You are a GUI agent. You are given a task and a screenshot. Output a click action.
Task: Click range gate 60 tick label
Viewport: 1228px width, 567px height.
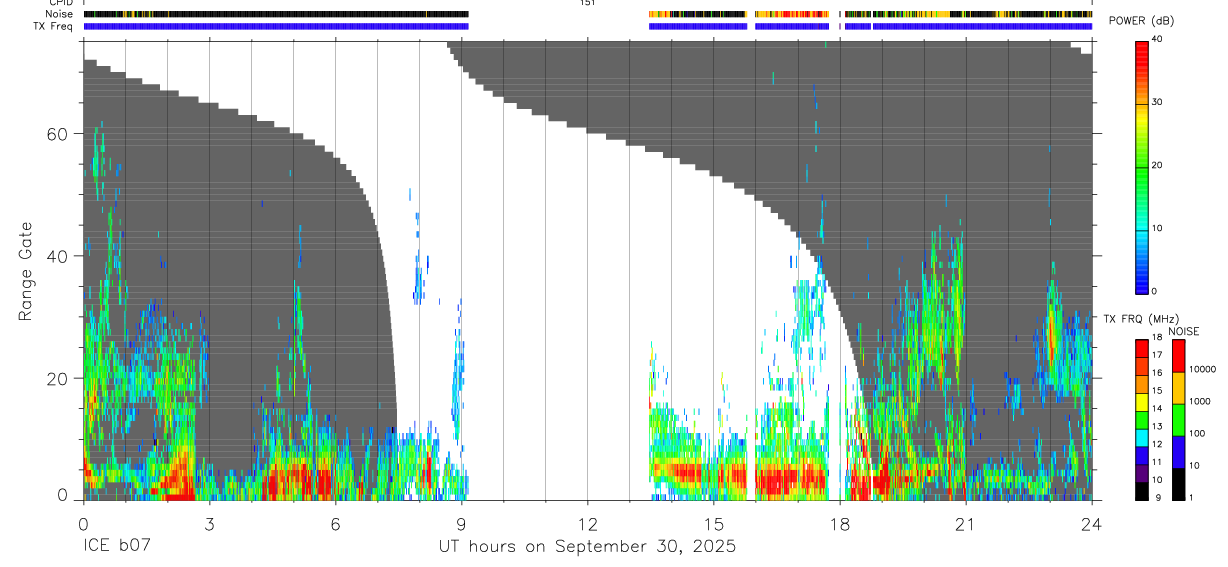click(x=58, y=134)
